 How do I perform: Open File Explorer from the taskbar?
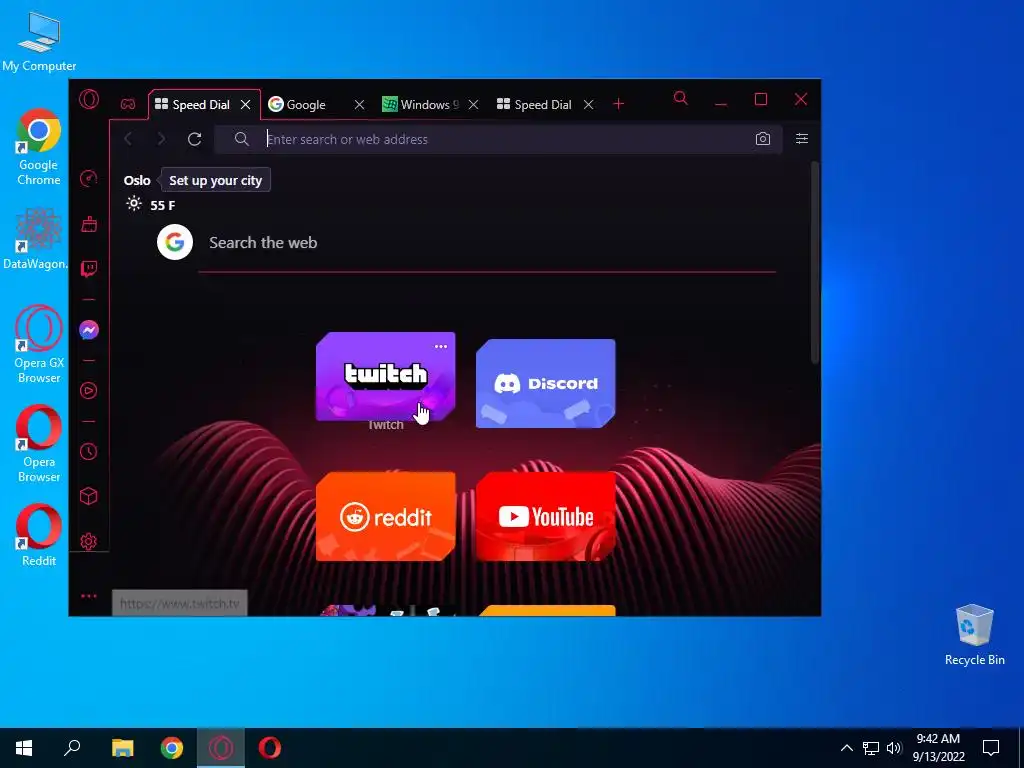coord(122,748)
